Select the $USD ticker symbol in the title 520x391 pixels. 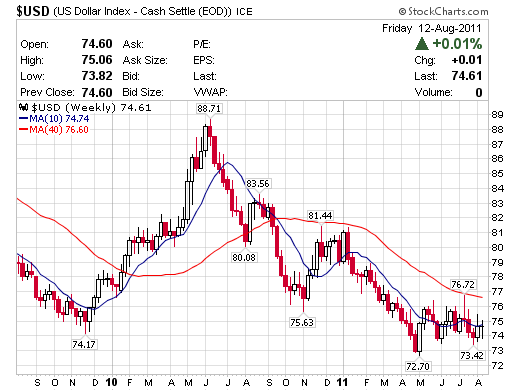click(33, 11)
